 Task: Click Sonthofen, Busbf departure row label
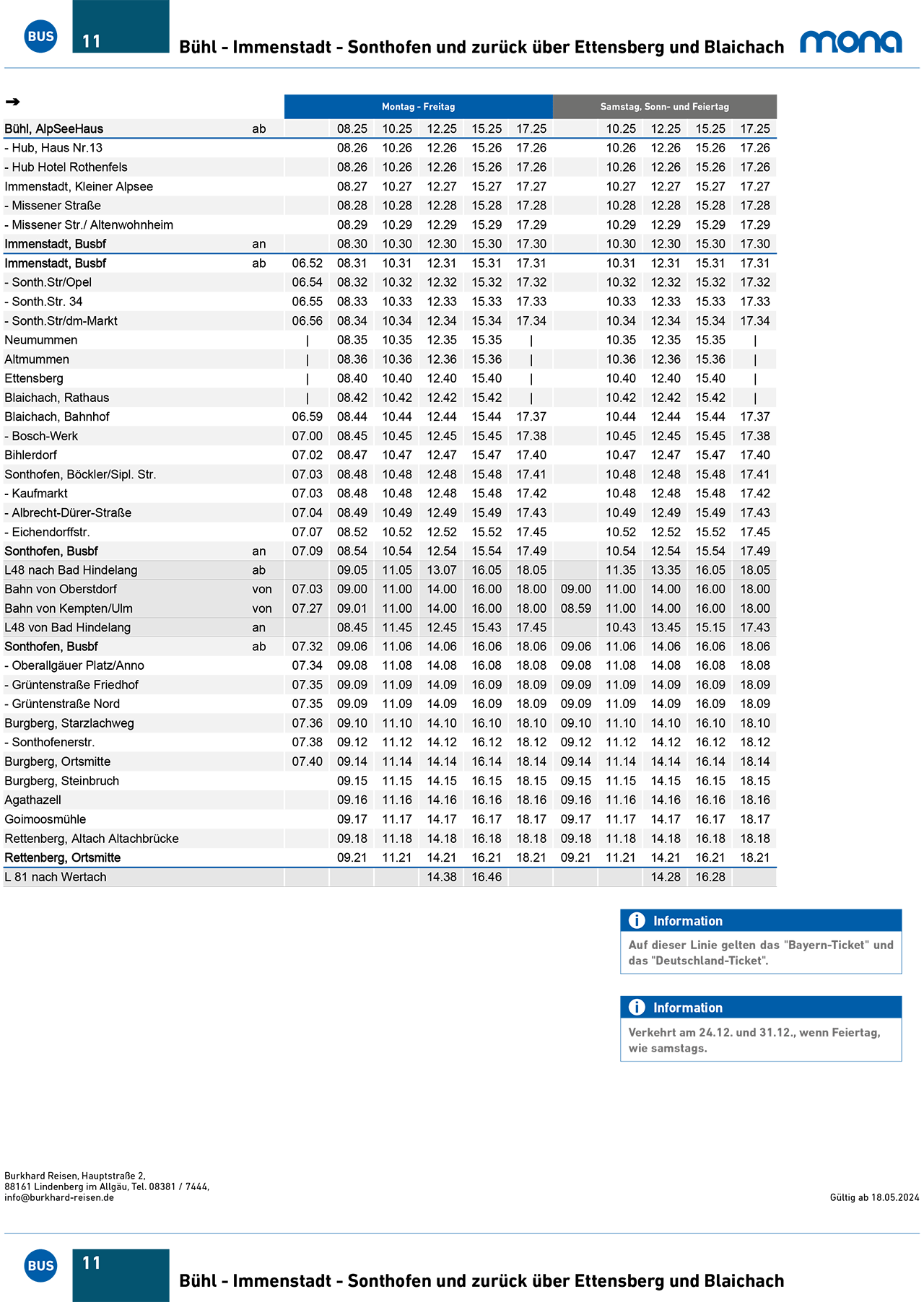click(51, 646)
